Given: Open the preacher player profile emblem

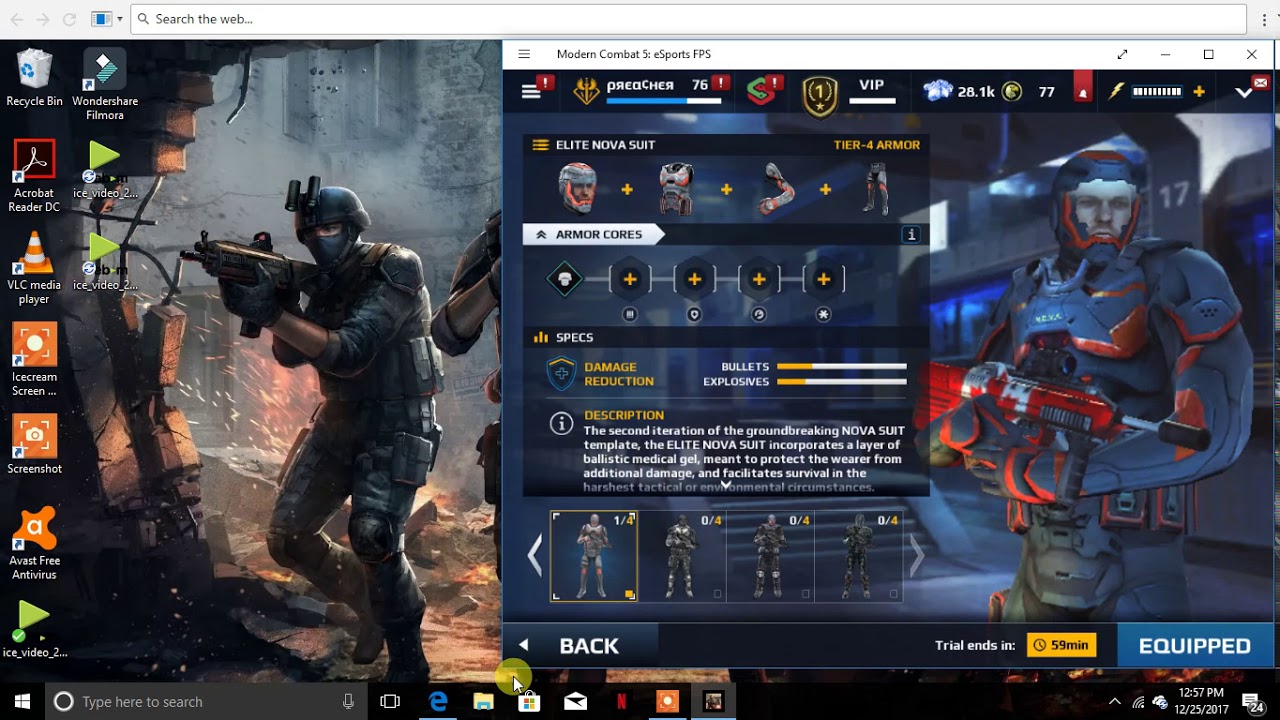Looking at the screenshot, I should [587, 91].
